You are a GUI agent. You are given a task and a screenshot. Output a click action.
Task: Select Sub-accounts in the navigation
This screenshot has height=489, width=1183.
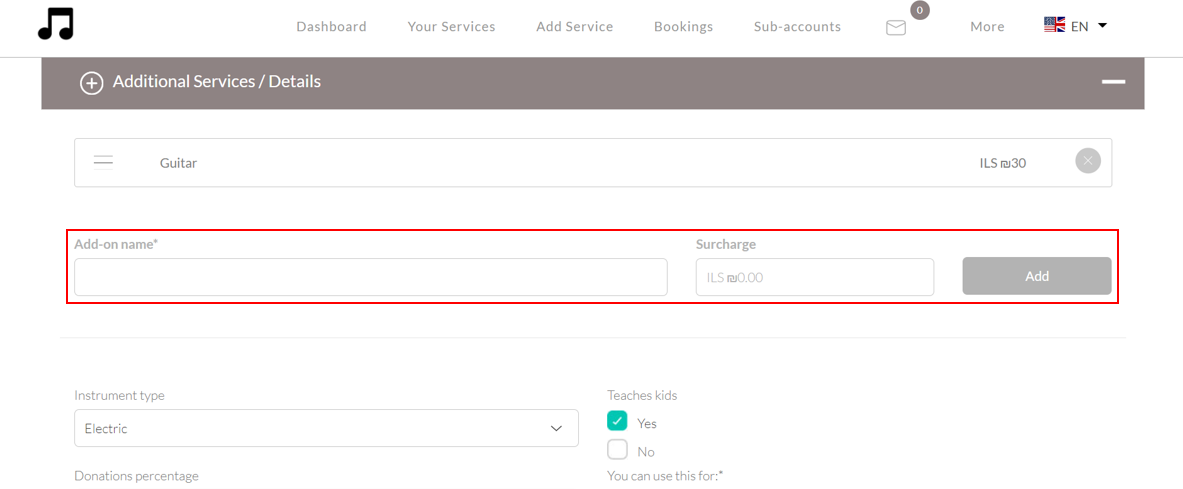click(x=797, y=27)
